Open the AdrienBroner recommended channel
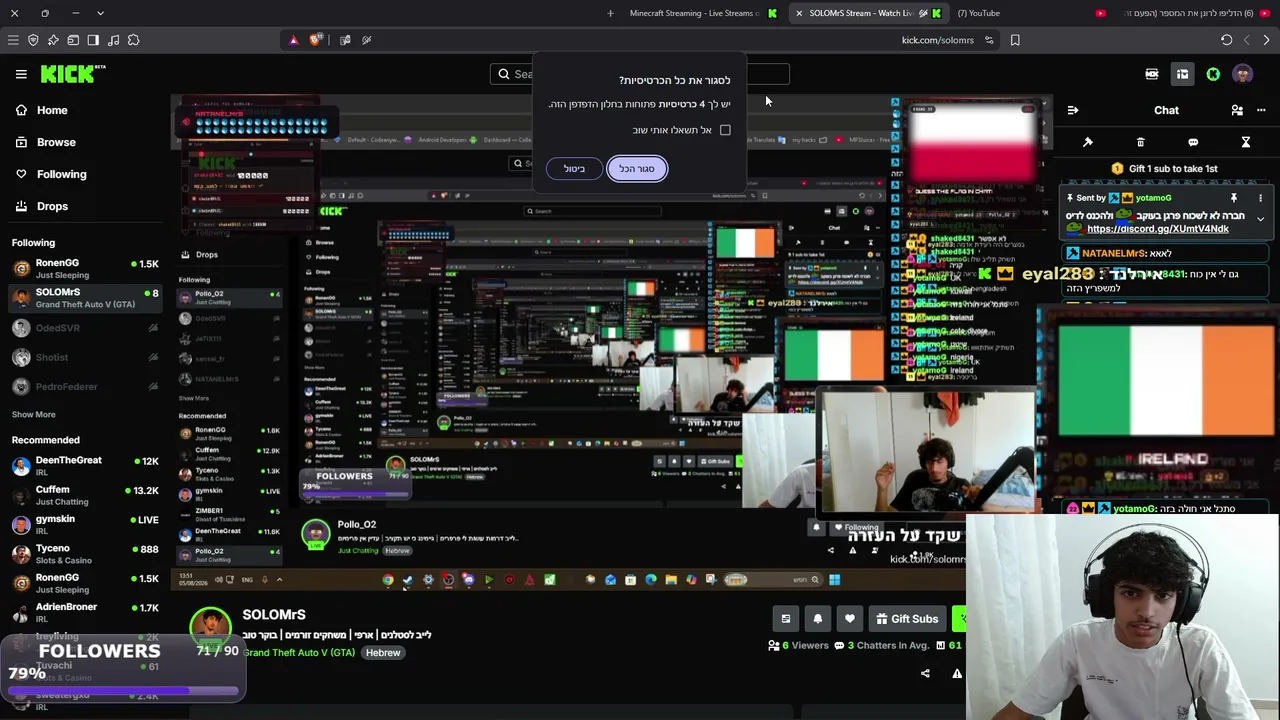The image size is (1280, 720). tap(85, 612)
